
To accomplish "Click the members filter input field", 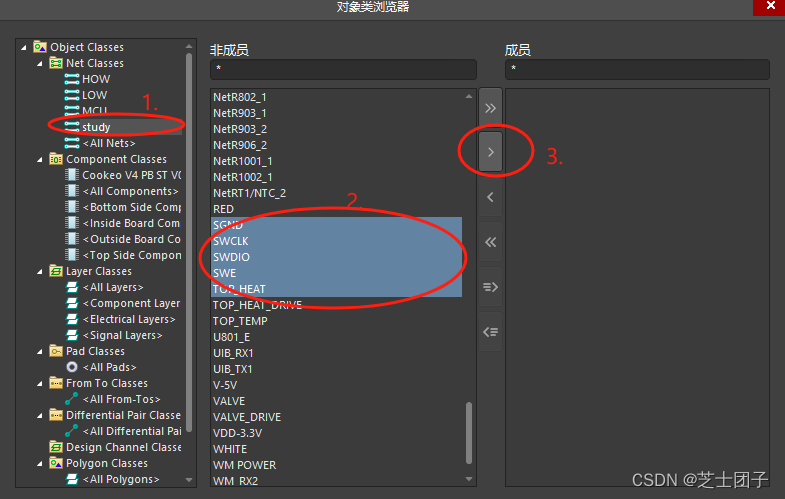I will click(x=637, y=69).
